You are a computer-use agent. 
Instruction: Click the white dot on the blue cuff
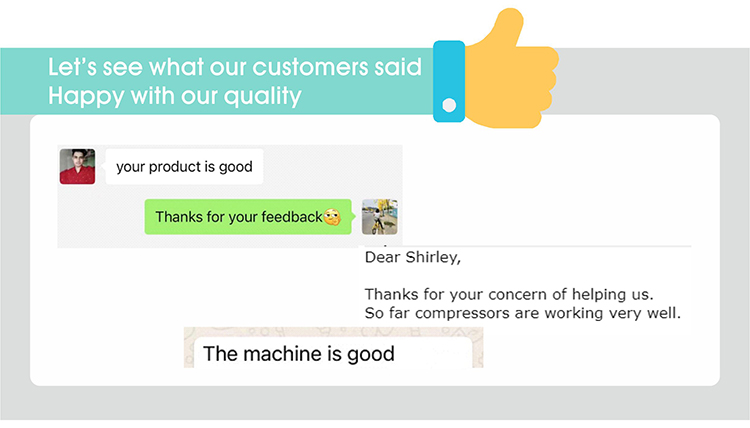pyautogui.click(x=449, y=105)
